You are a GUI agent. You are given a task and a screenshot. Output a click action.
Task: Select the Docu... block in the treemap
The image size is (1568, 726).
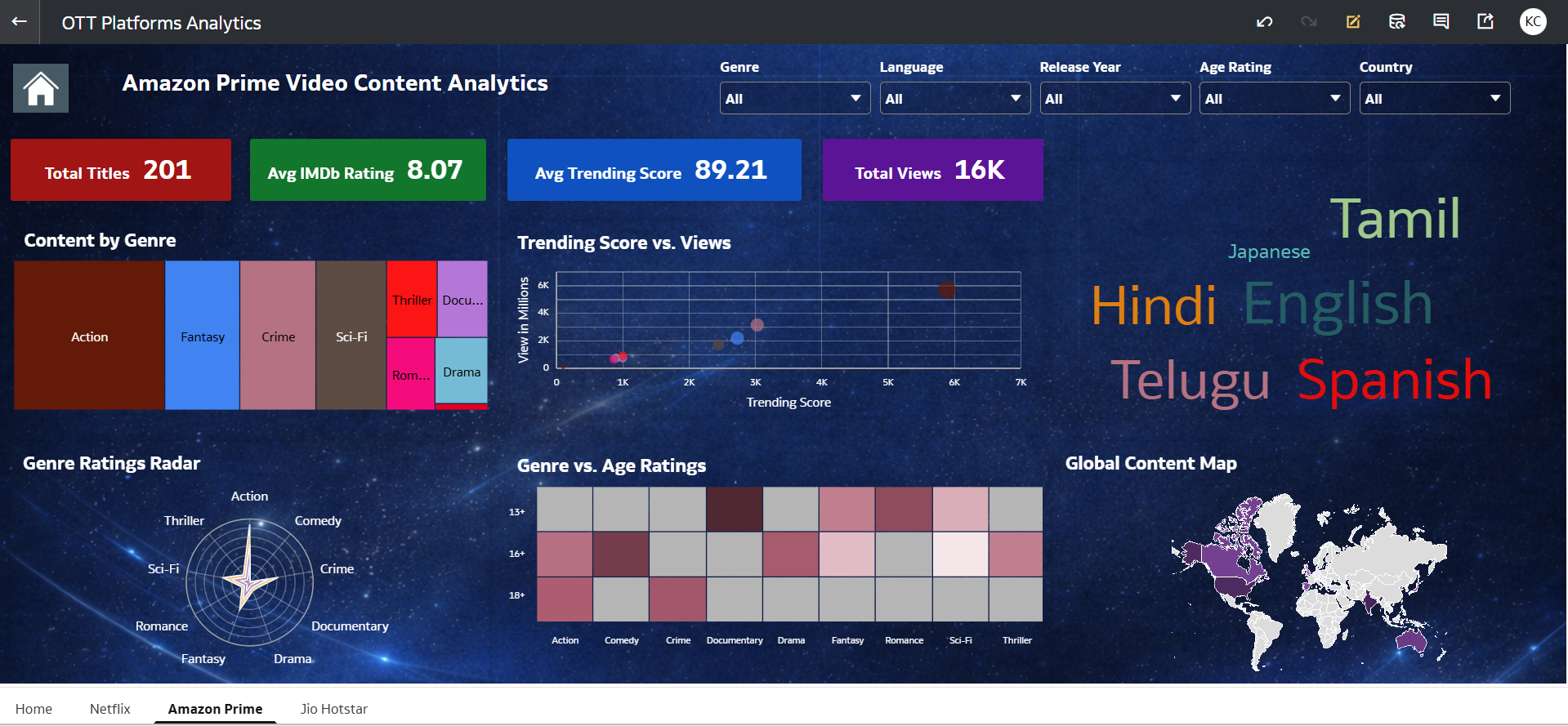[462, 300]
